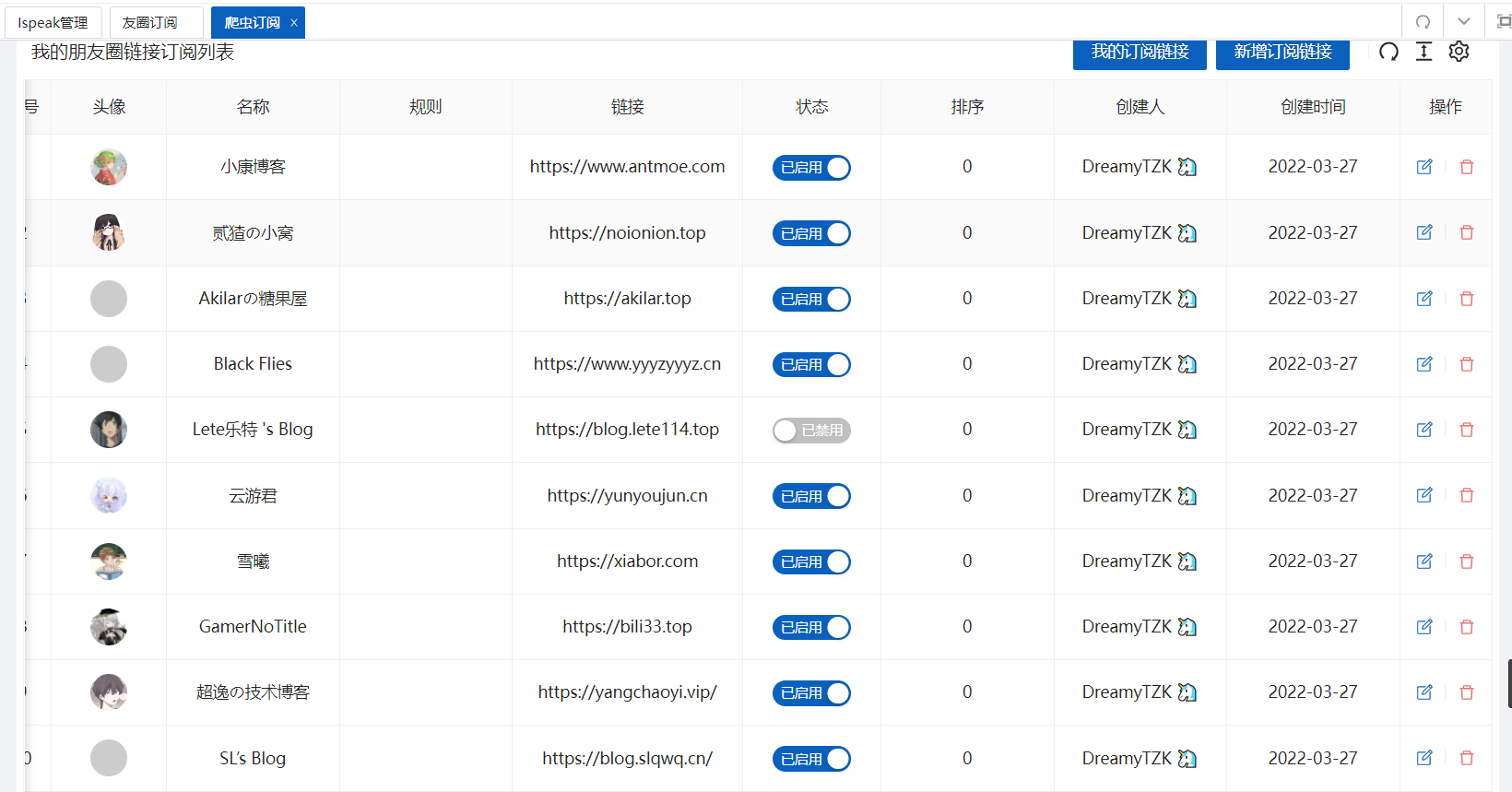Open link https://bili33.top
Viewport: 1512px width, 792px height.
(627, 627)
